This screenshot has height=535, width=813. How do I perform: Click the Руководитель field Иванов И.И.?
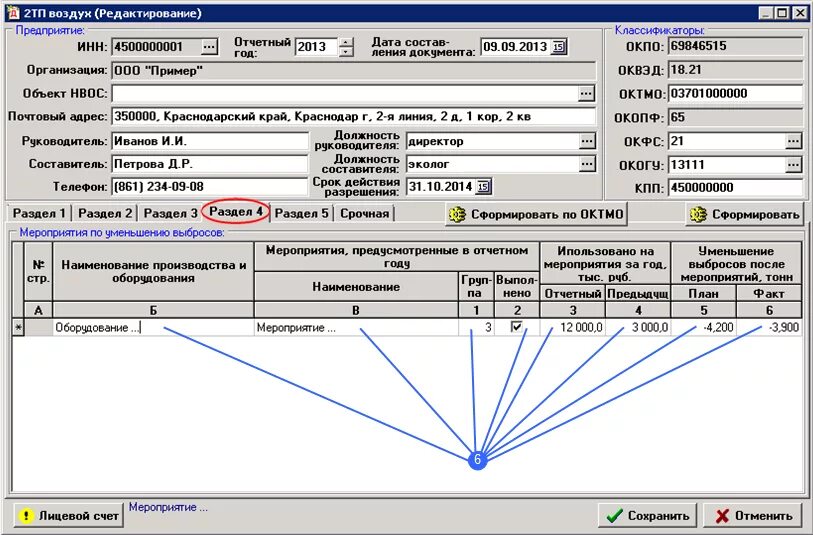click(x=209, y=140)
